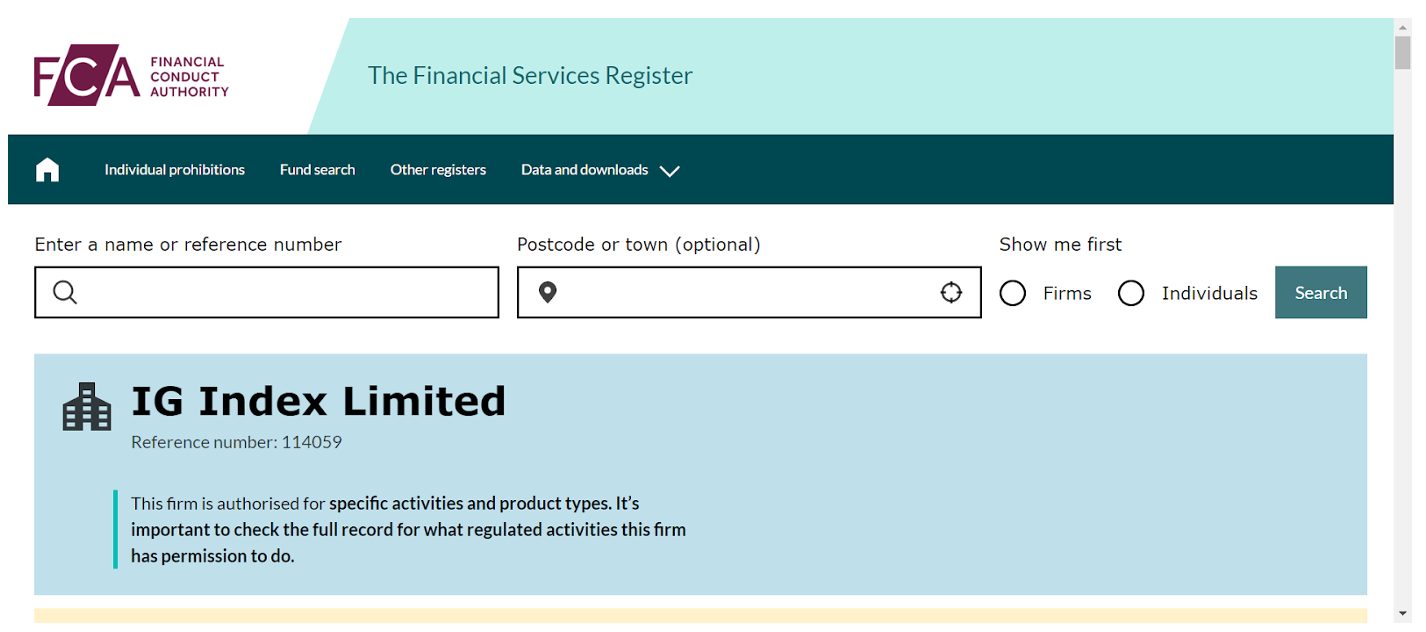
Task: Click the Data and downloads chevron arrow
Action: tap(670, 171)
